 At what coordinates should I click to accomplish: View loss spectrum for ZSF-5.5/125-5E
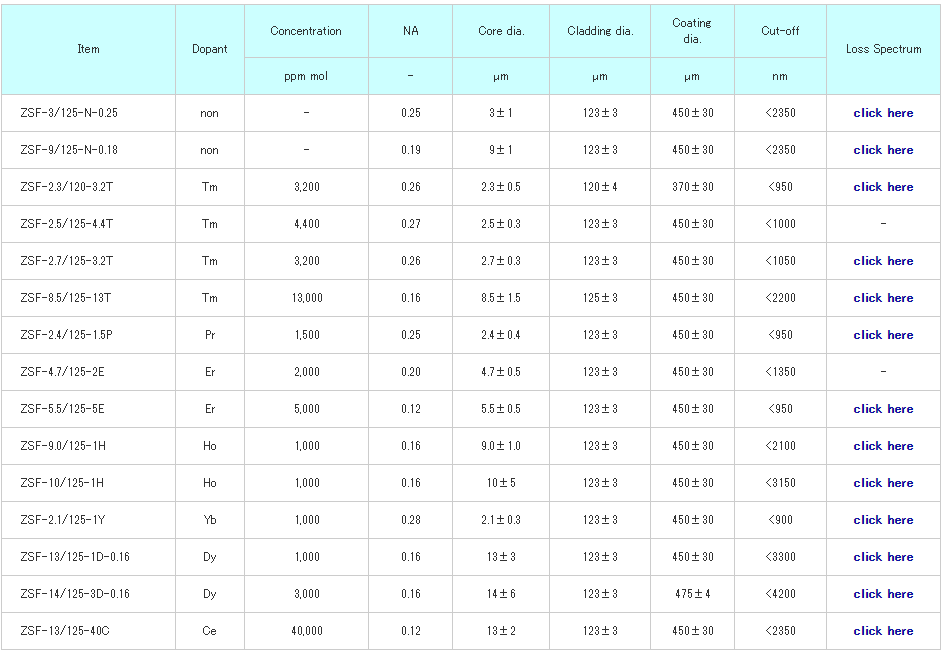pyautogui.click(x=883, y=409)
